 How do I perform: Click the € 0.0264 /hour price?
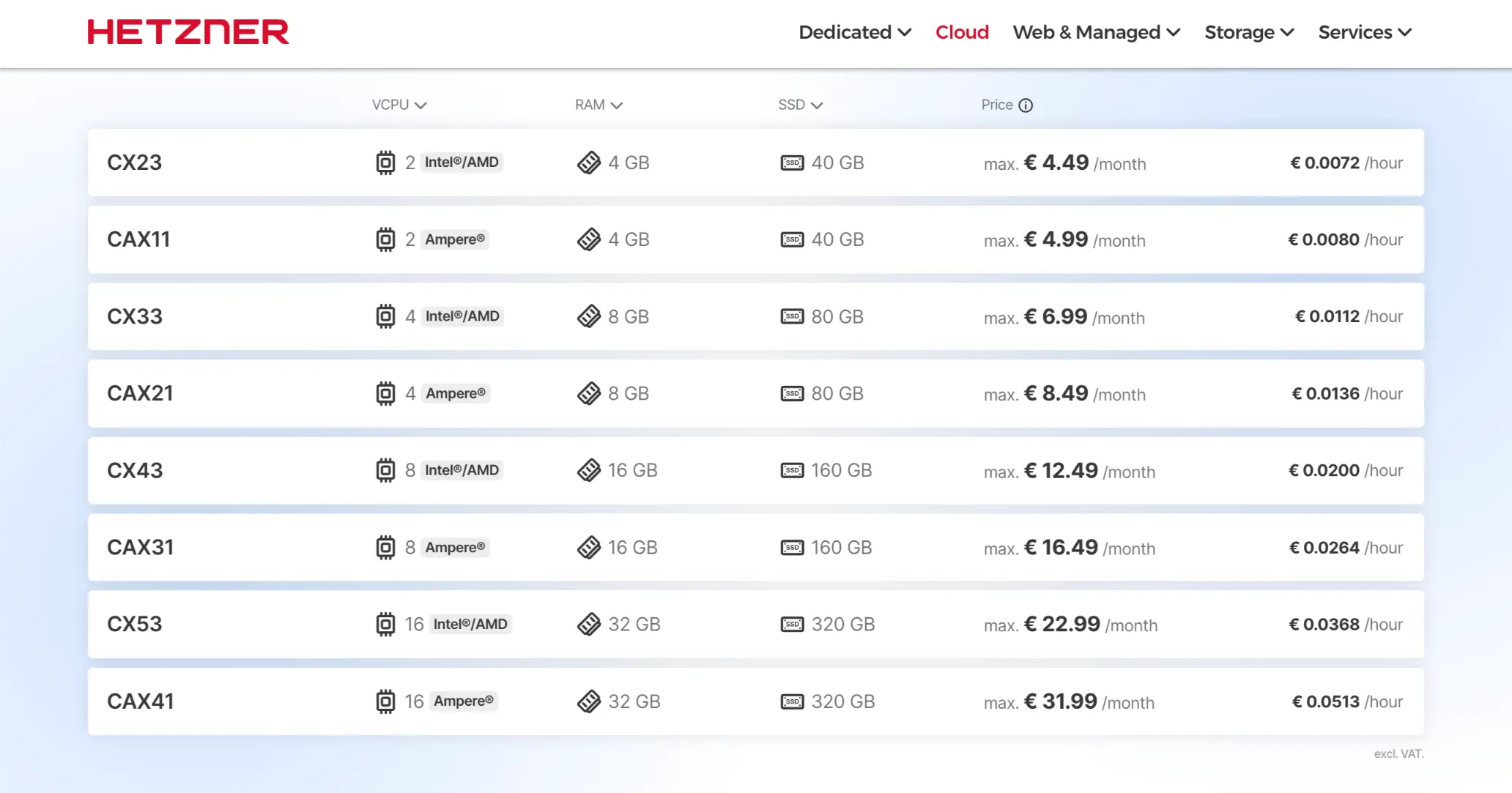(x=1346, y=547)
